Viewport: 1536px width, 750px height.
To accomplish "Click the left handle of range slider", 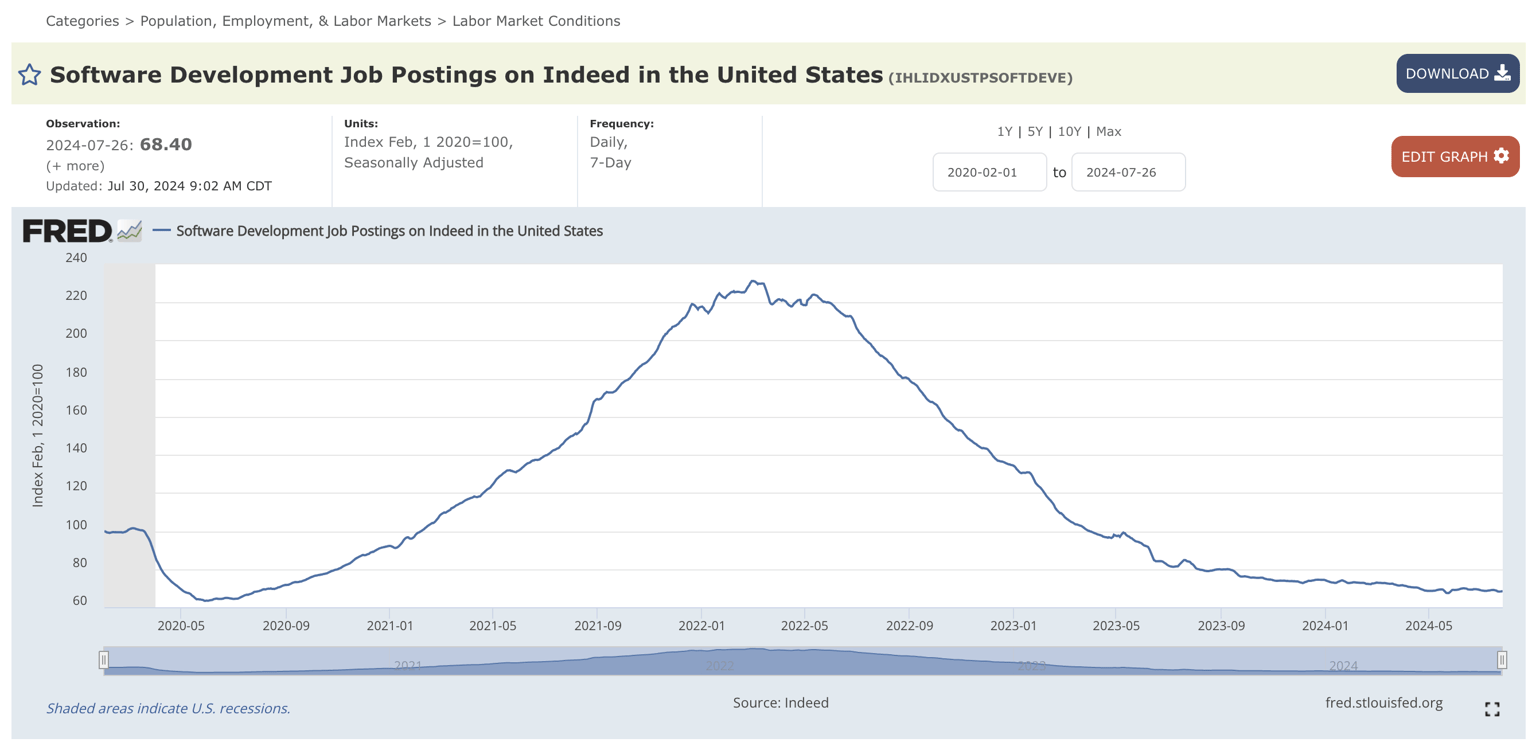I will (104, 660).
